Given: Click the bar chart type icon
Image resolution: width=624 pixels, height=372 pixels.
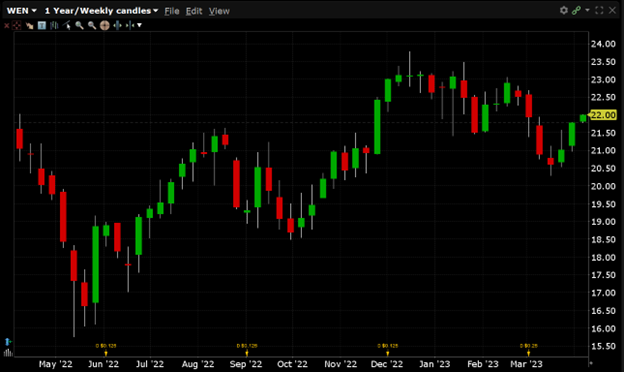Looking at the screenshot, I should click(x=54, y=25).
